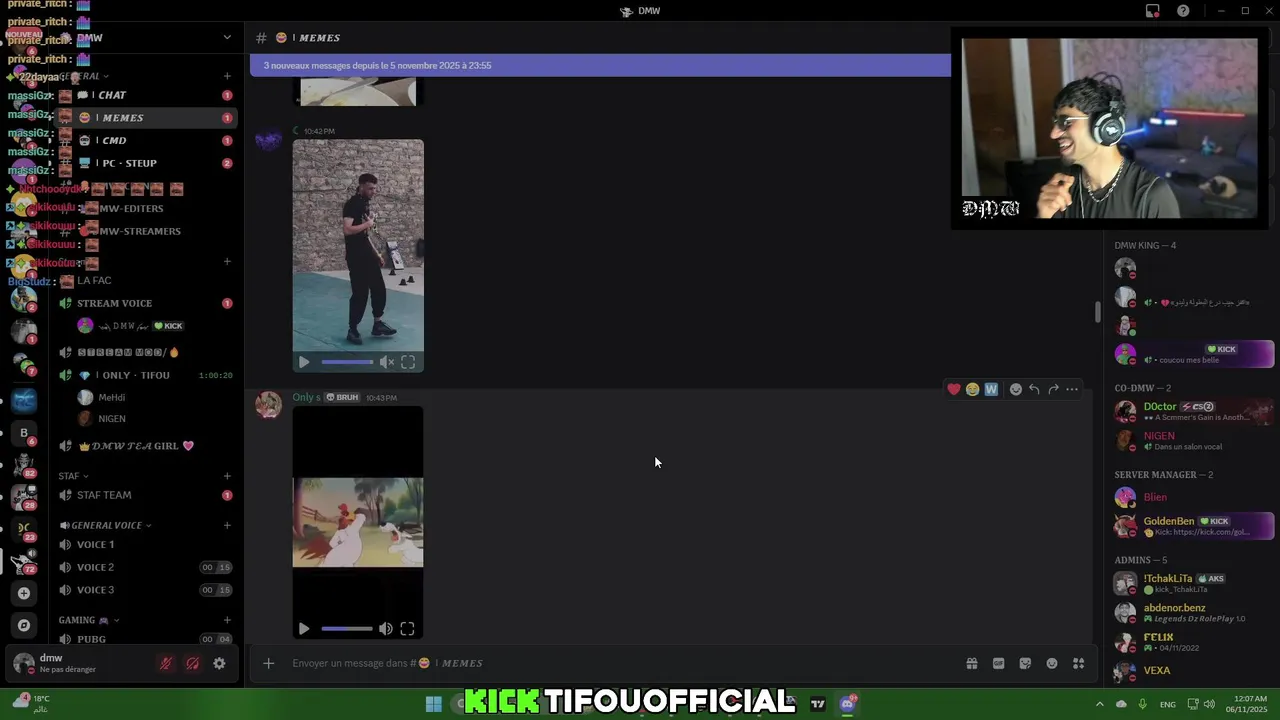Open abdenor.benz member profile
The width and height of the screenshot is (1280, 720).
tap(1193, 612)
